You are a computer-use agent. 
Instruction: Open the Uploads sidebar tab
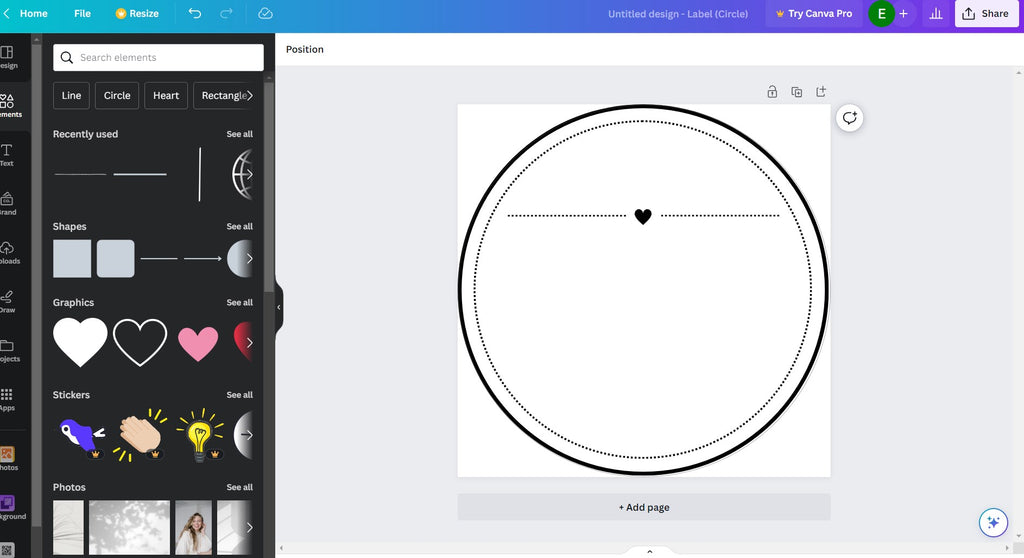click(8, 253)
